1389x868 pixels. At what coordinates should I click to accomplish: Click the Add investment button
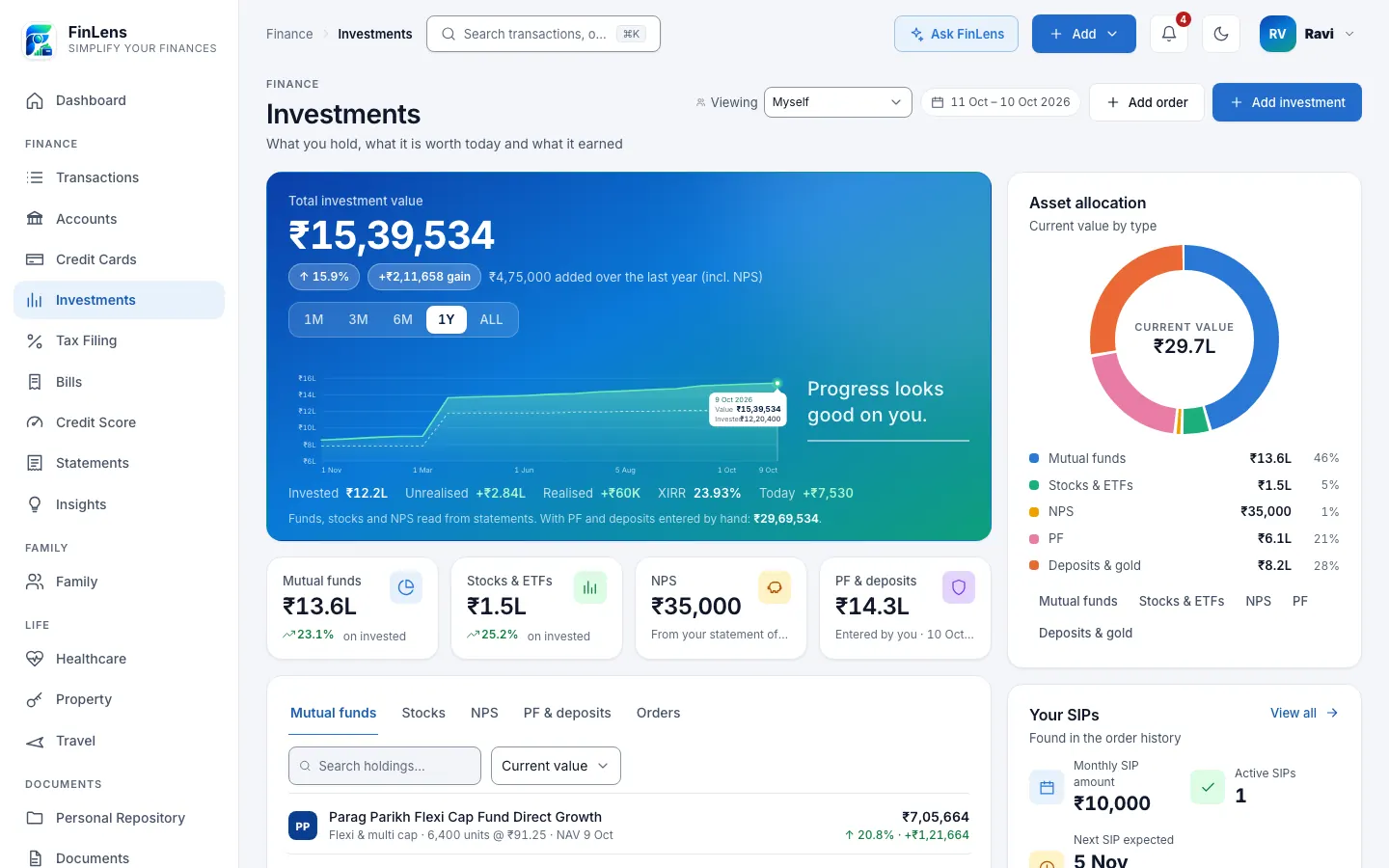click(x=1287, y=102)
